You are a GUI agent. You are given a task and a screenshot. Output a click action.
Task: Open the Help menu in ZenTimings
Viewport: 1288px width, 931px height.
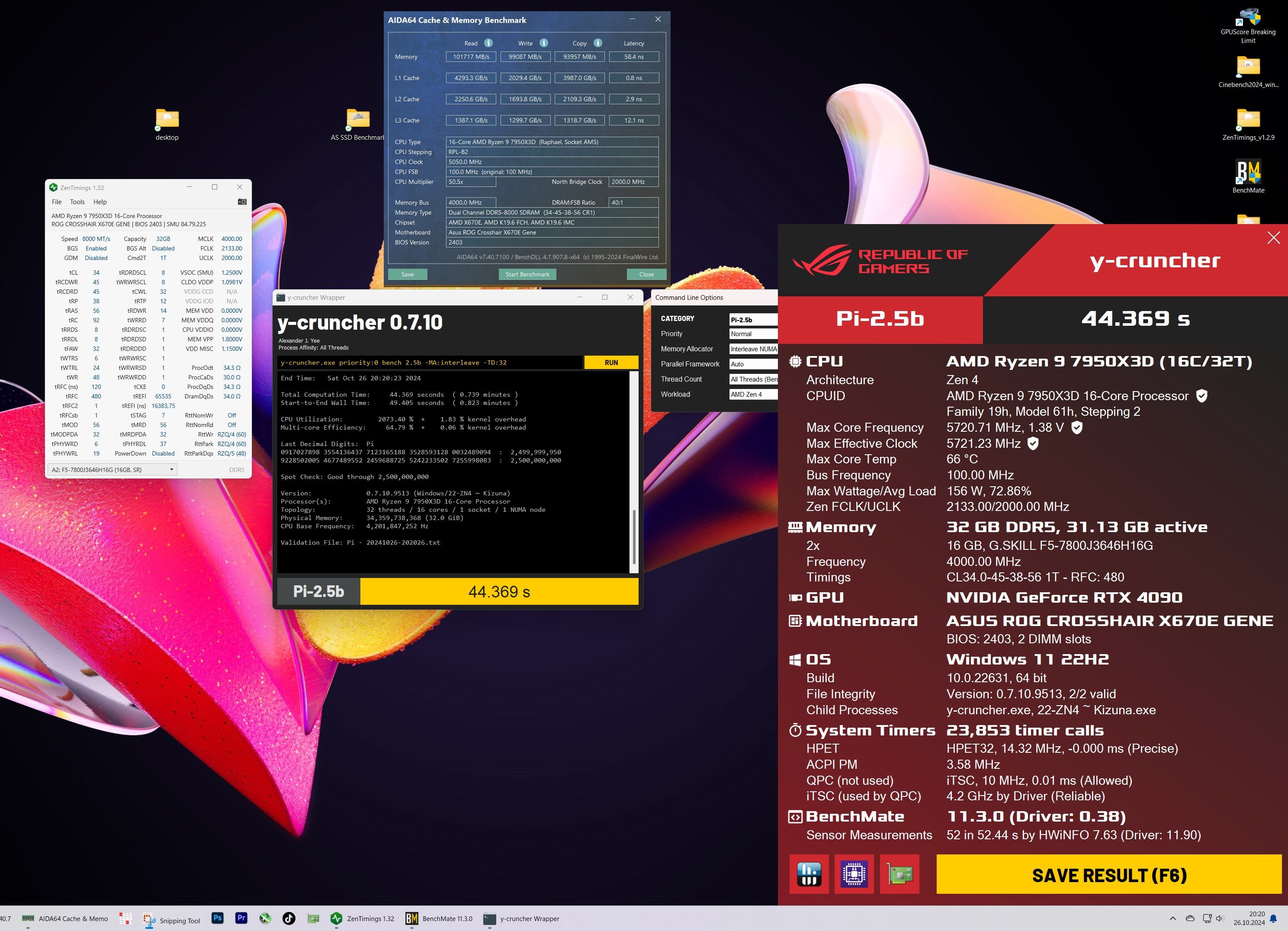tap(100, 202)
